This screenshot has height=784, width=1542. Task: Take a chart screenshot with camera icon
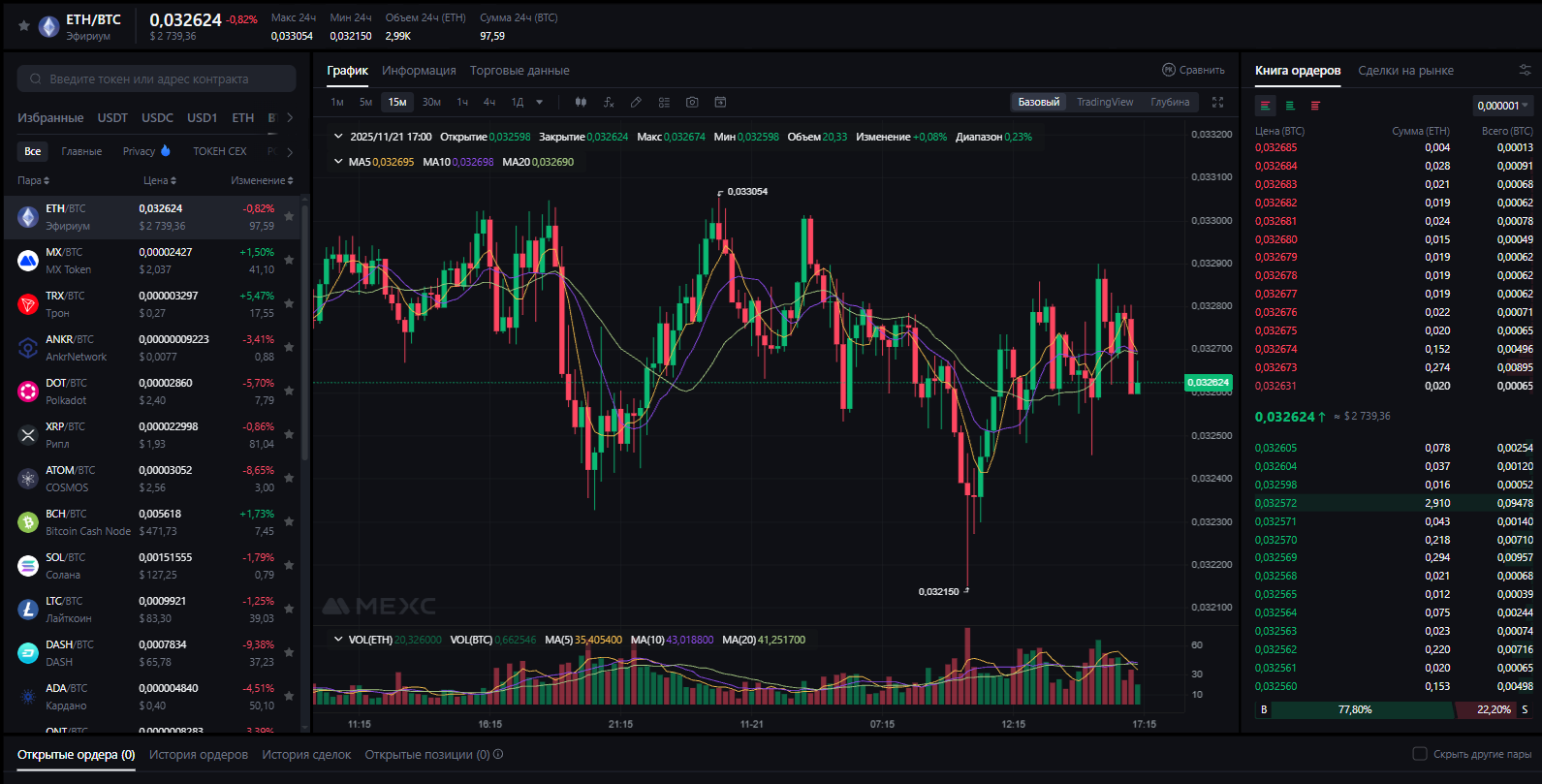point(692,102)
